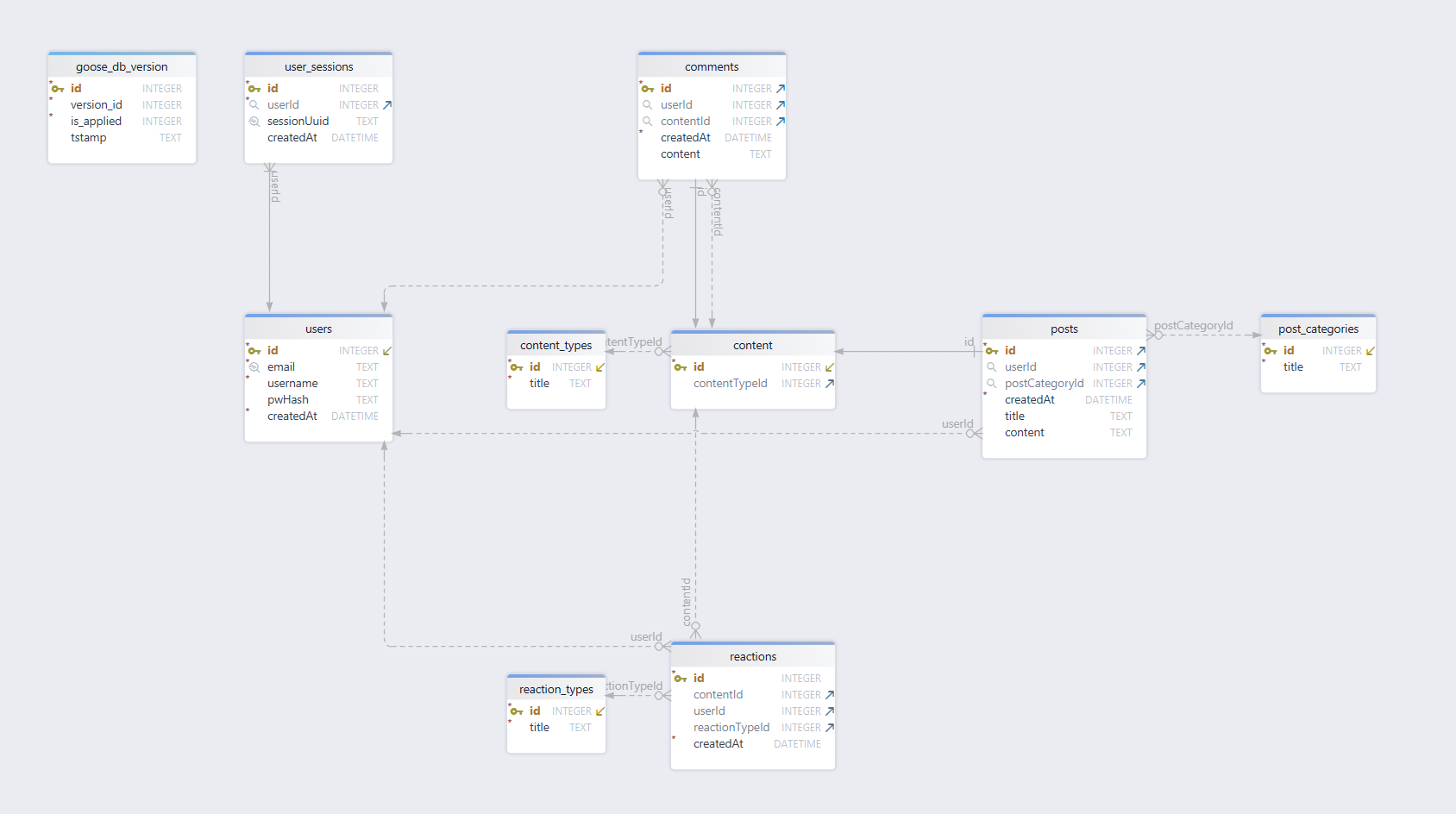Viewport: 1456px width, 814px height.
Task: Click the createdAt field in reactions table
Action: tap(718, 743)
